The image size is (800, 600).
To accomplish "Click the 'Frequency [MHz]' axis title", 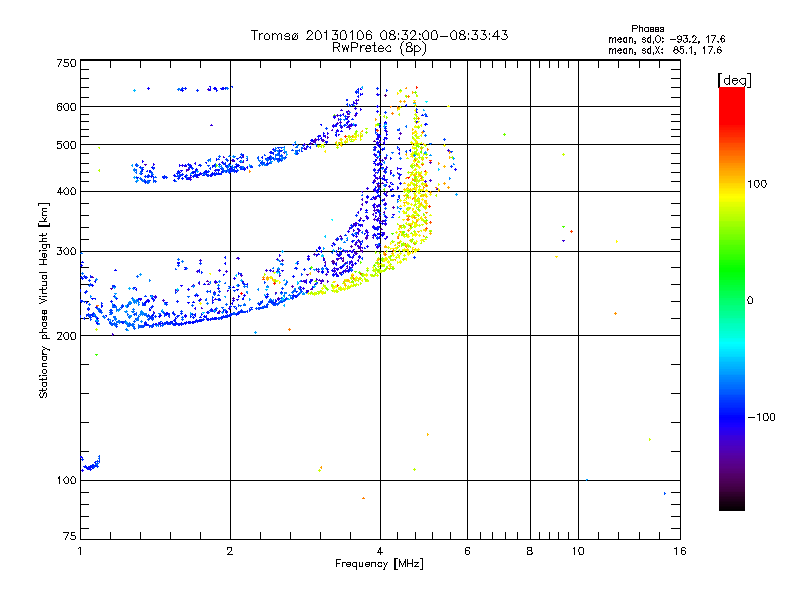I will click(x=379, y=564).
